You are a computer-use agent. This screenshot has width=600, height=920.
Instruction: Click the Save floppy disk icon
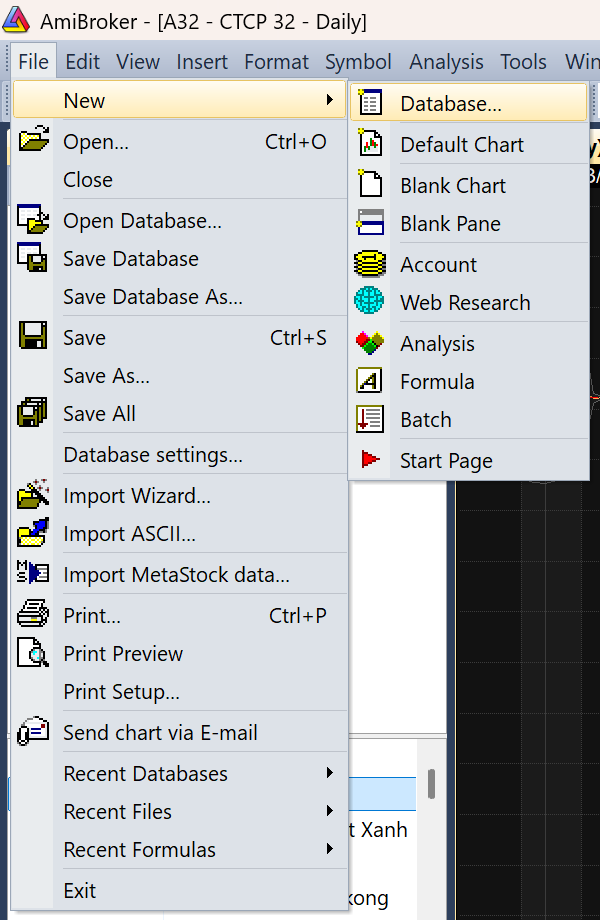[33, 336]
